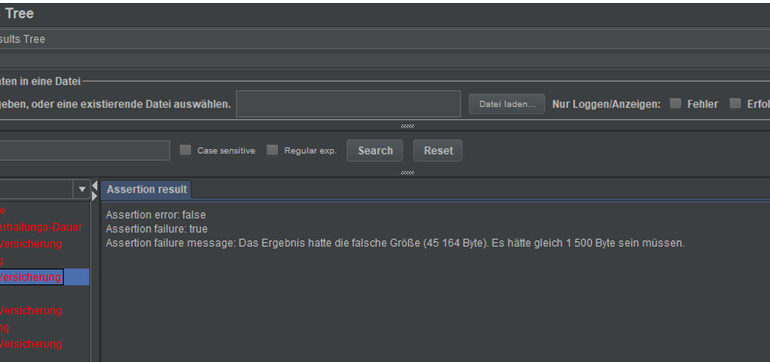Screen dimensions: 770x363
Task: Toggle the Case sensitive checkbox
Action: coord(185,150)
